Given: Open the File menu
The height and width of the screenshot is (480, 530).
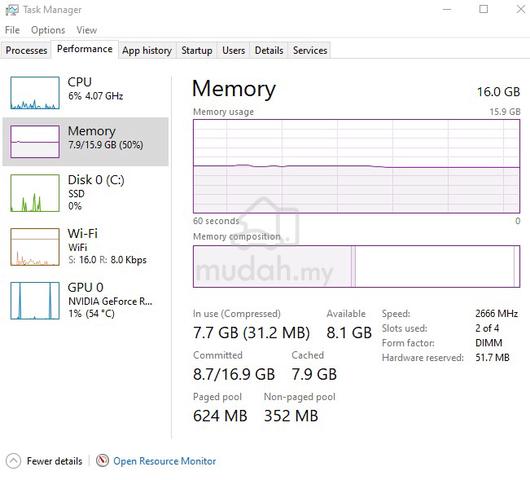Looking at the screenshot, I should [12, 30].
